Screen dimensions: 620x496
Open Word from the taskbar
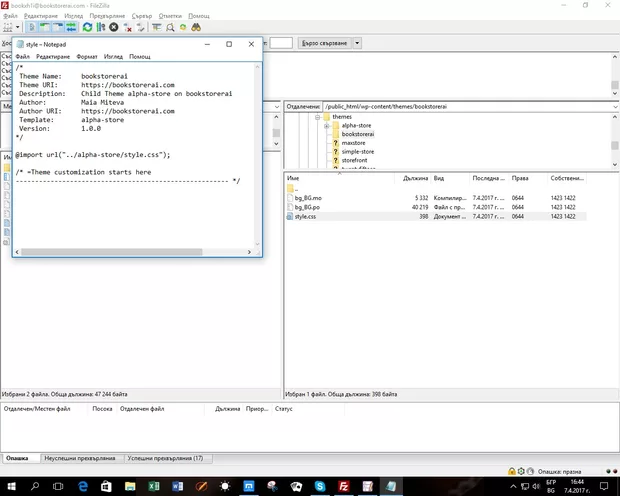178,486
